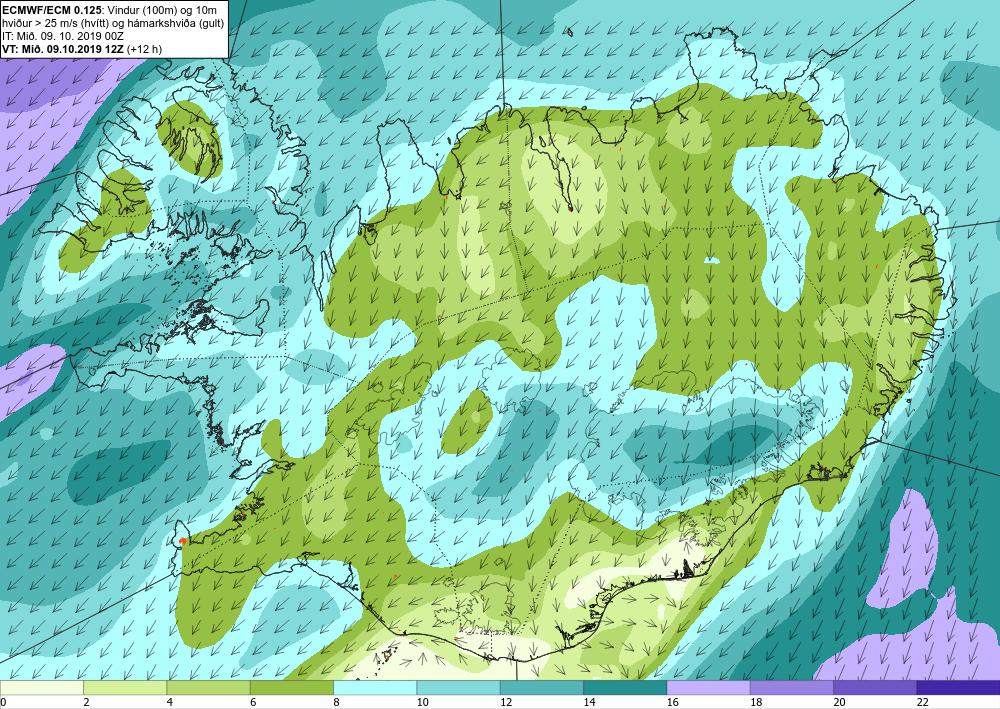Click the legend scale label "16"
This screenshot has height=709, width=1000.
[673, 702]
